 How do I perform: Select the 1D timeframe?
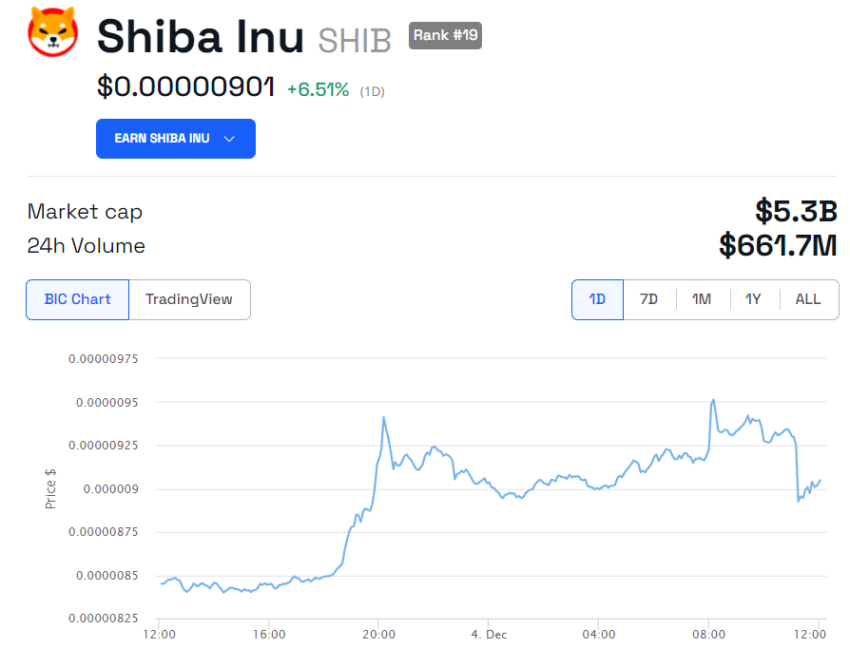point(596,298)
